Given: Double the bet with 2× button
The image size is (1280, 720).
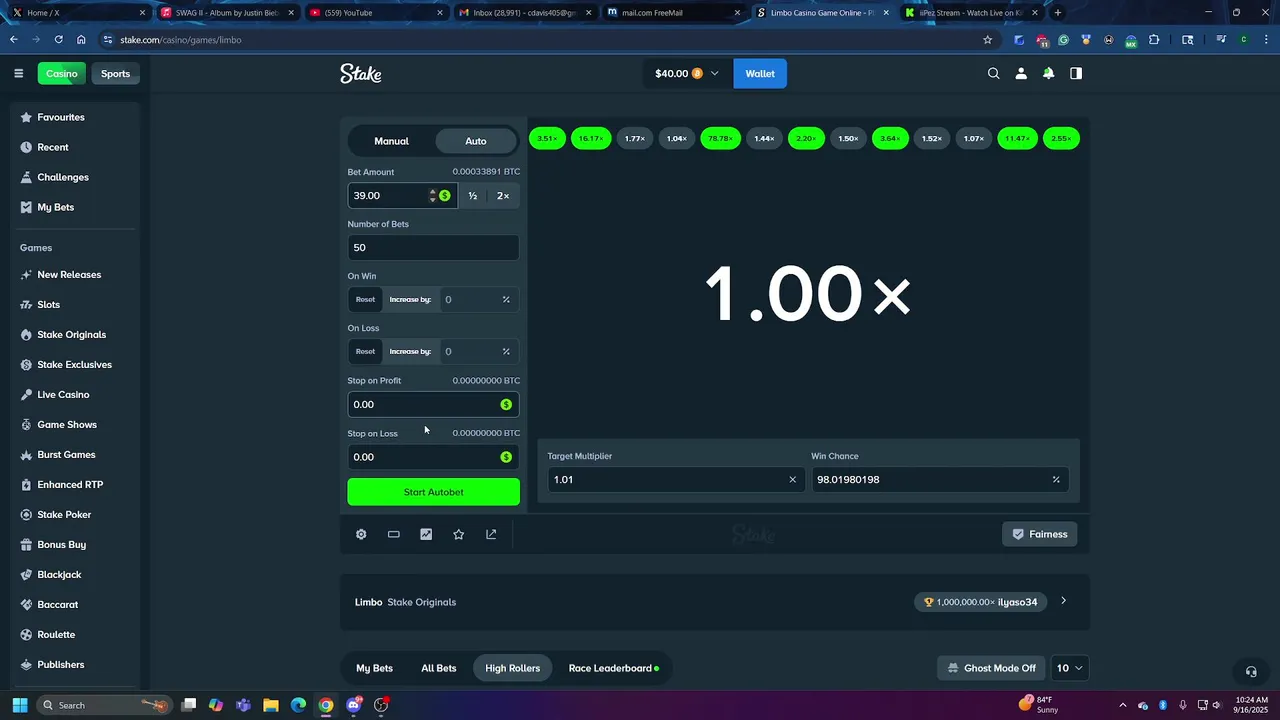Looking at the screenshot, I should 503,195.
